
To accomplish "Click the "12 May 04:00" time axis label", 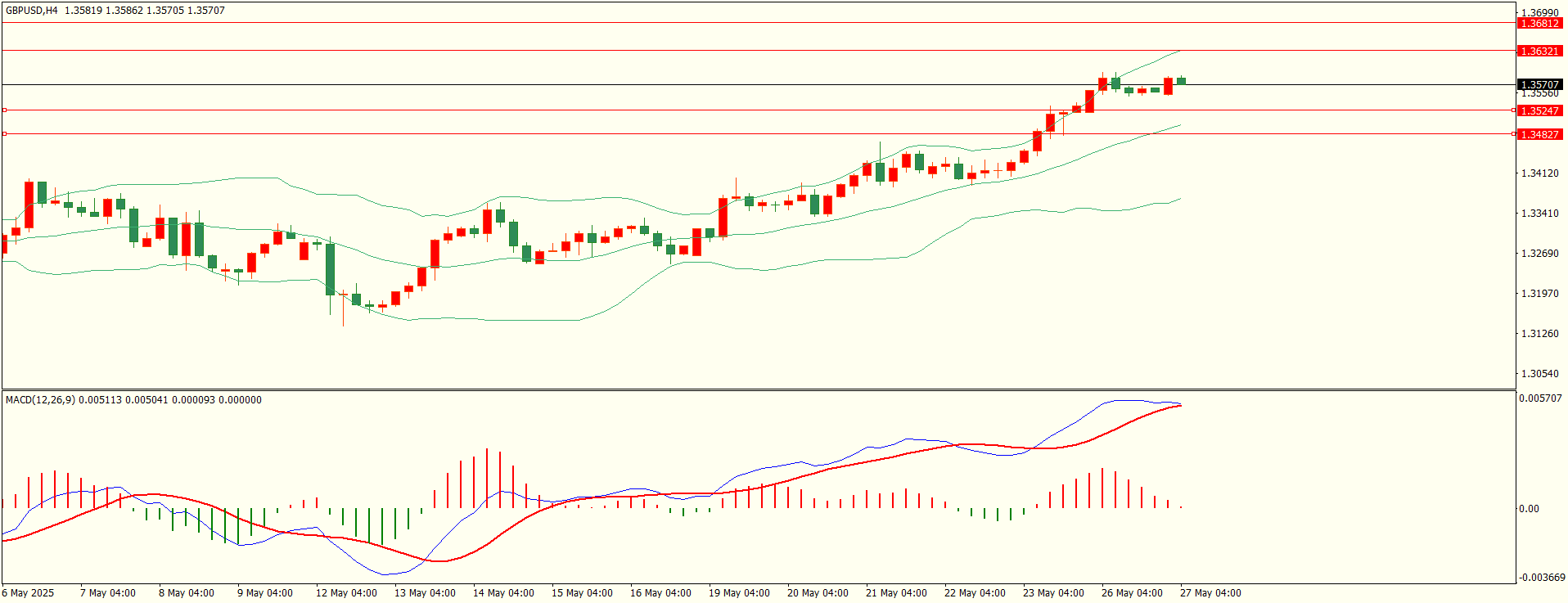I will (x=346, y=593).
